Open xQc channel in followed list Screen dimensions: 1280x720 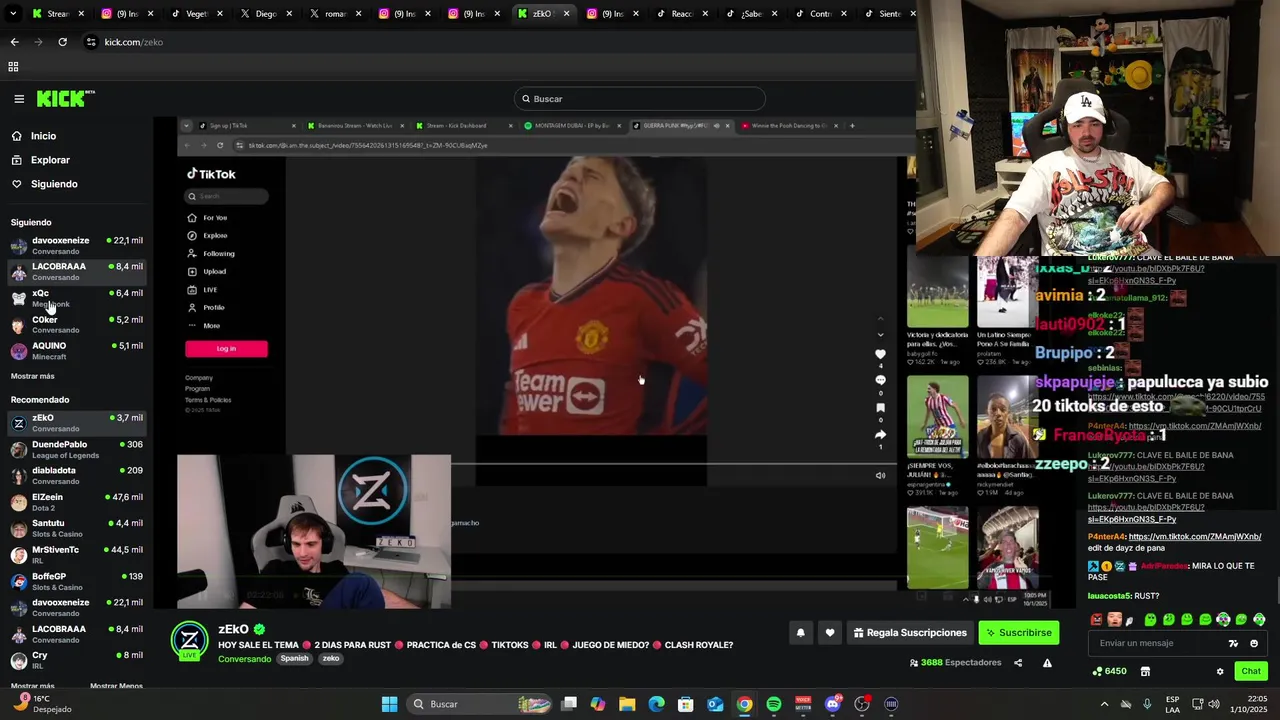[x=77, y=298]
